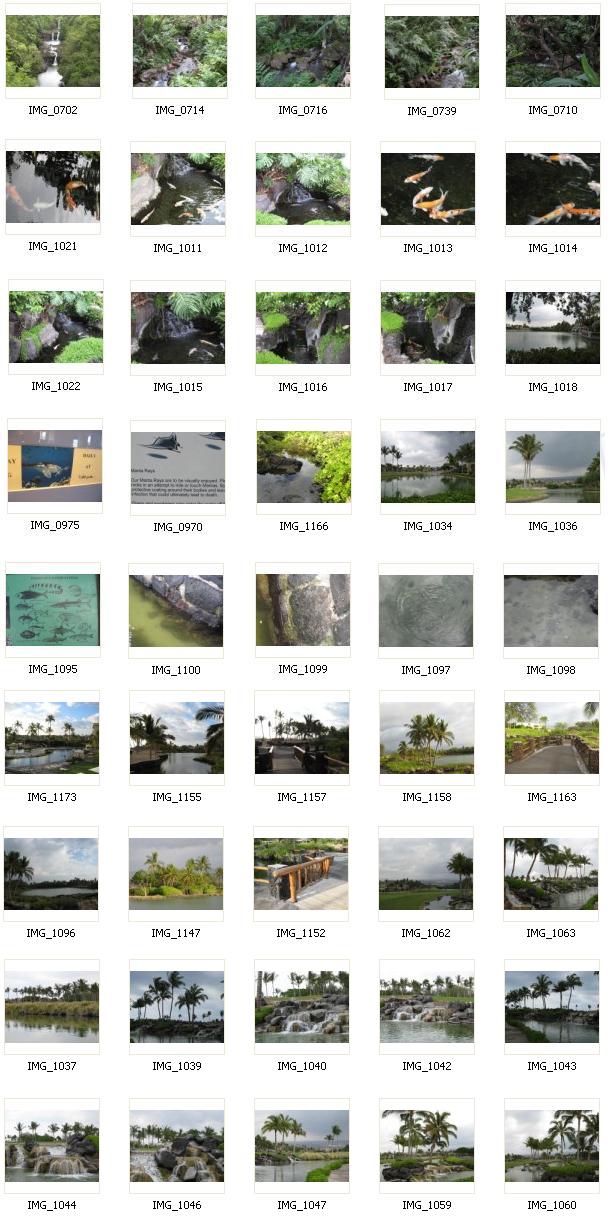Select the IMG_1147 palm island thumbnail
The image size is (611, 1225).
pyautogui.click(x=175, y=874)
